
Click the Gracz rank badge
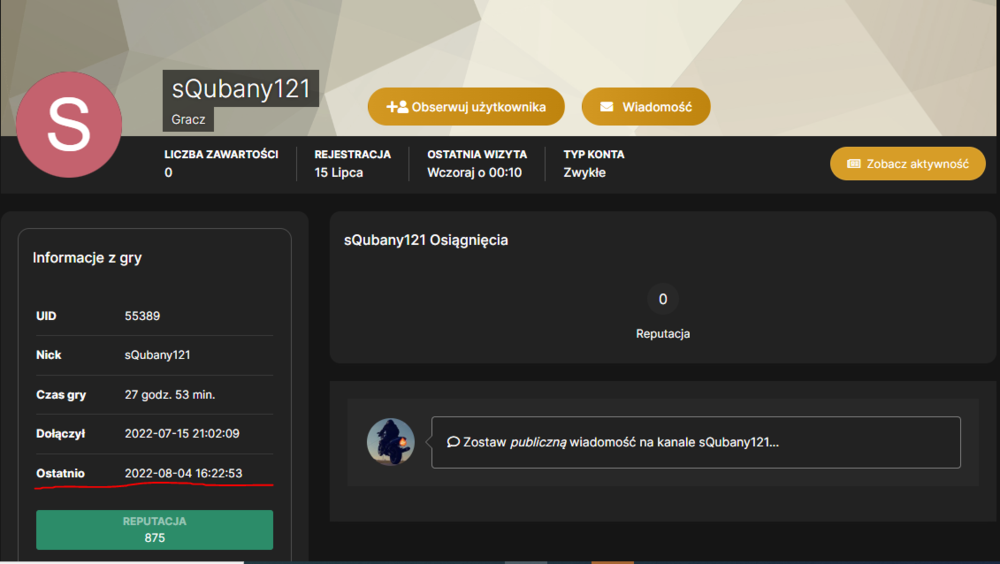tap(188, 119)
